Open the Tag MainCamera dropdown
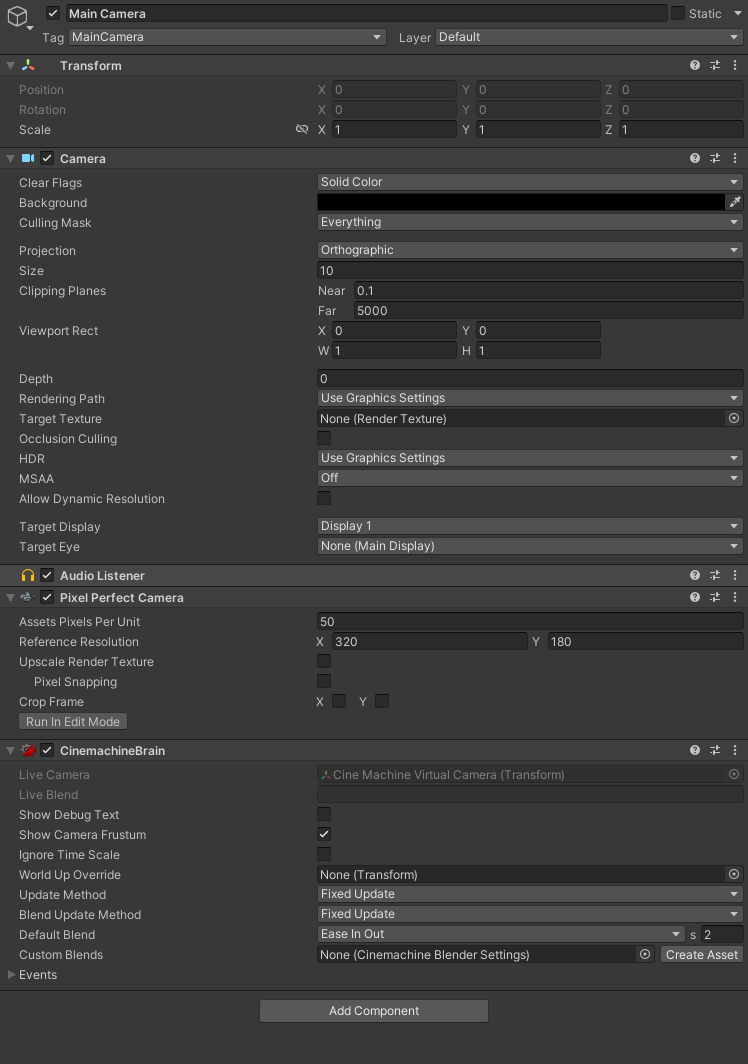This screenshot has width=748, height=1064. (x=227, y=37)
